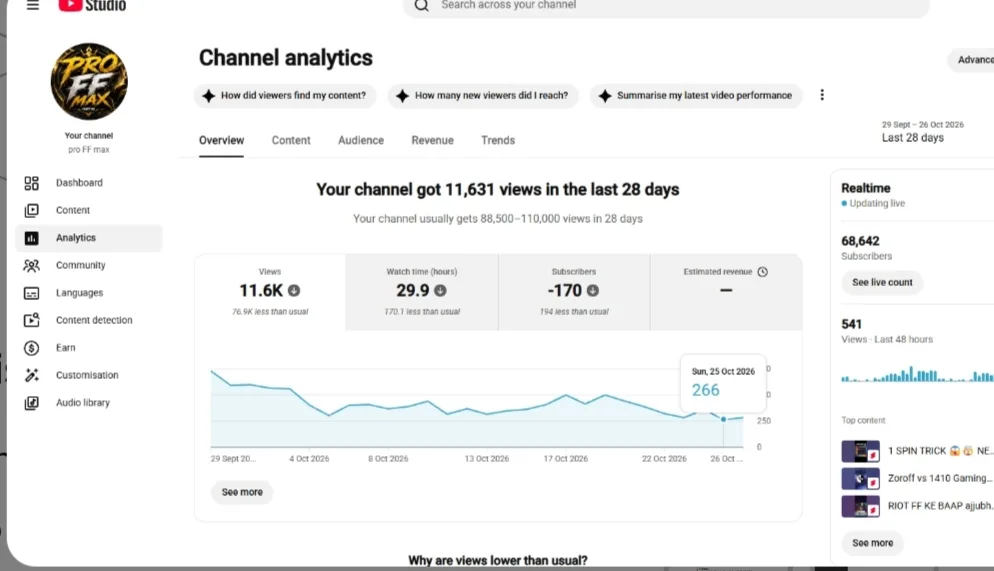Click the Search across your channel field
The width and height of the screenshot is (994, 571).
pyautogui.click(x=666, y=6)
